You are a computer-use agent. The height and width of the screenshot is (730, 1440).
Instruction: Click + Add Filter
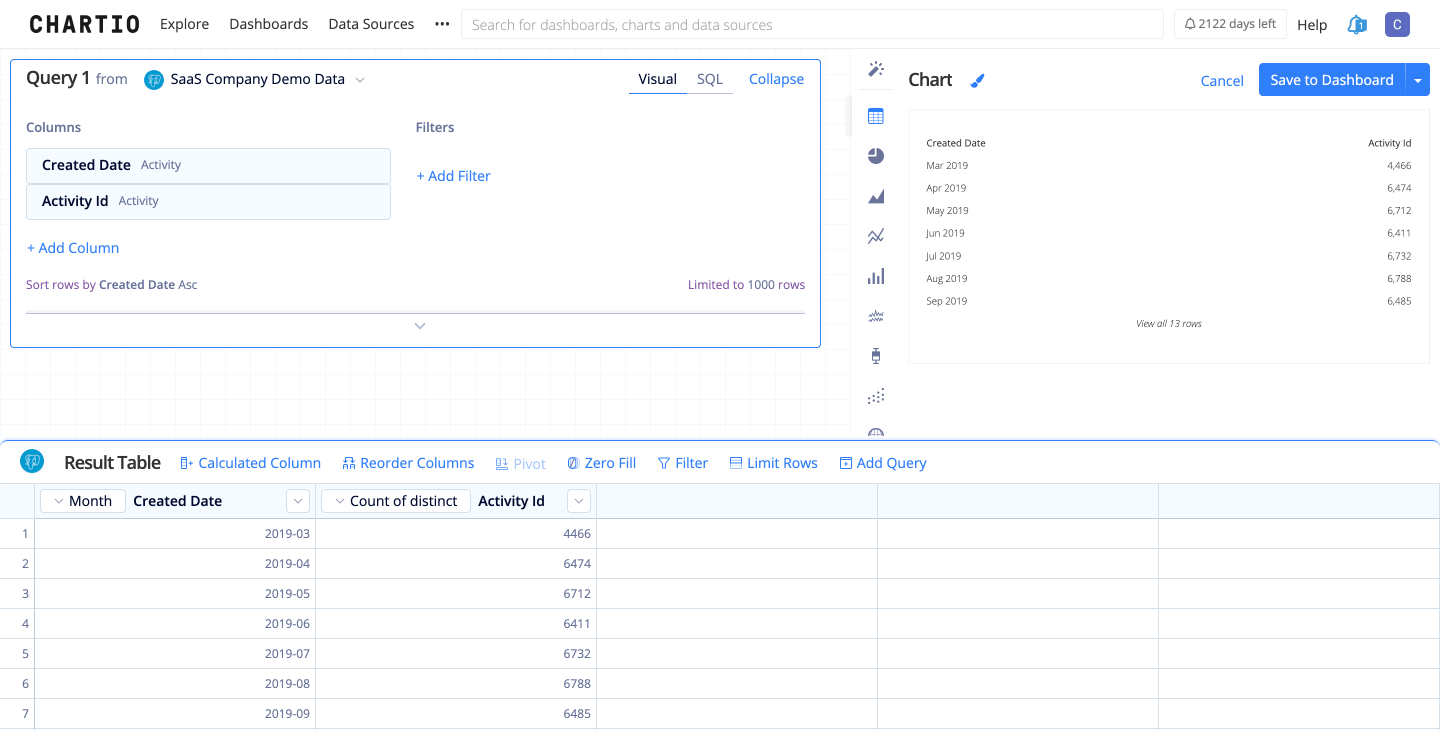pos(454,176)
